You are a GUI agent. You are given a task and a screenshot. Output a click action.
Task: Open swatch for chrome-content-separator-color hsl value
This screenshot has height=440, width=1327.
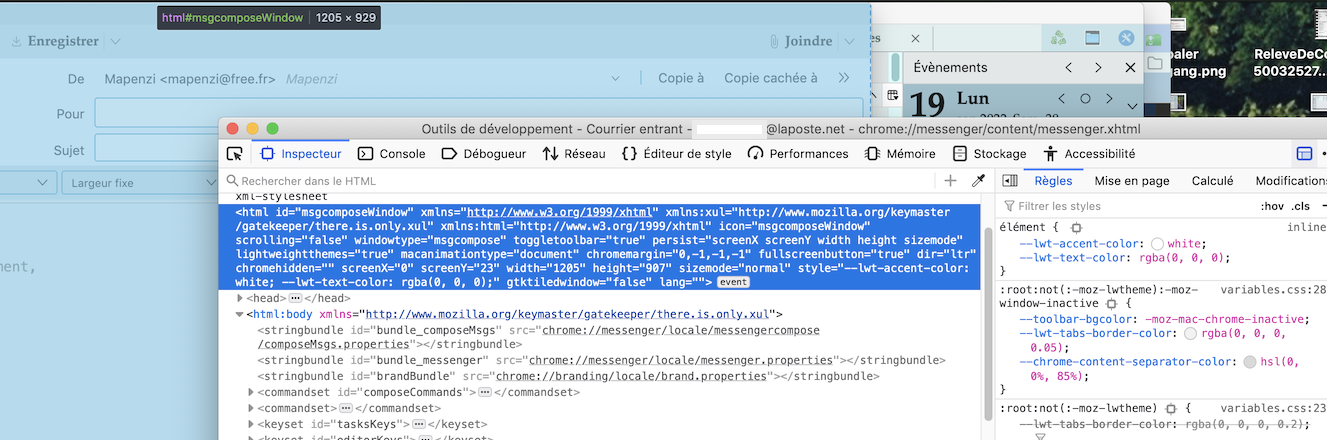click(x=1250, y=361)
